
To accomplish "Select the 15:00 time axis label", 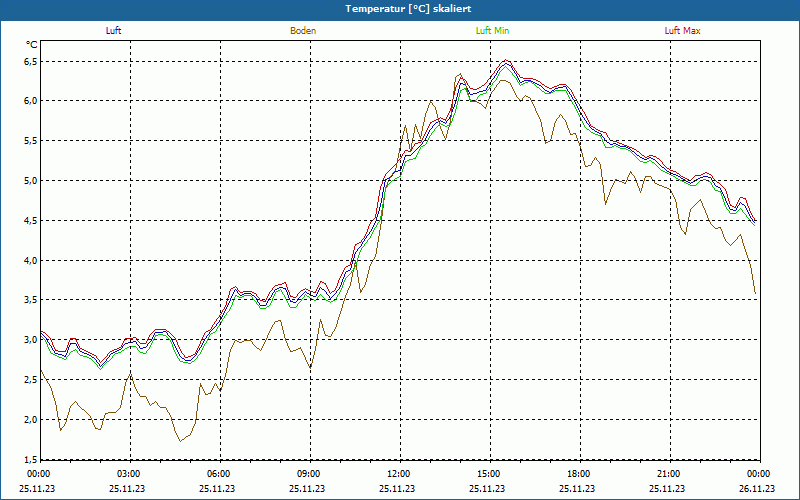I will 488,474.
